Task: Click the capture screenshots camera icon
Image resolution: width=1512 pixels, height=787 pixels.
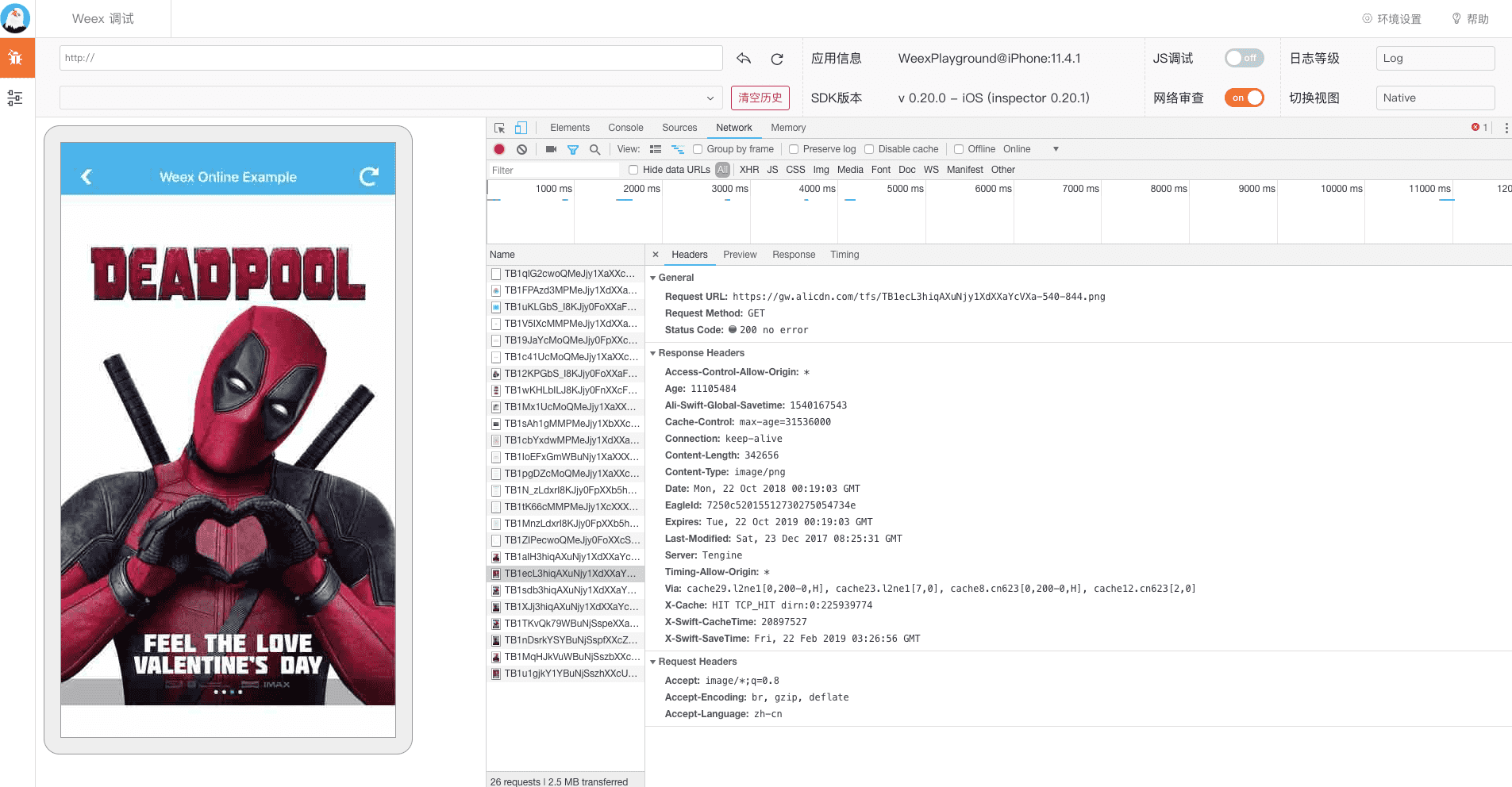Action: pyautogui.click(x=551, y=149)
